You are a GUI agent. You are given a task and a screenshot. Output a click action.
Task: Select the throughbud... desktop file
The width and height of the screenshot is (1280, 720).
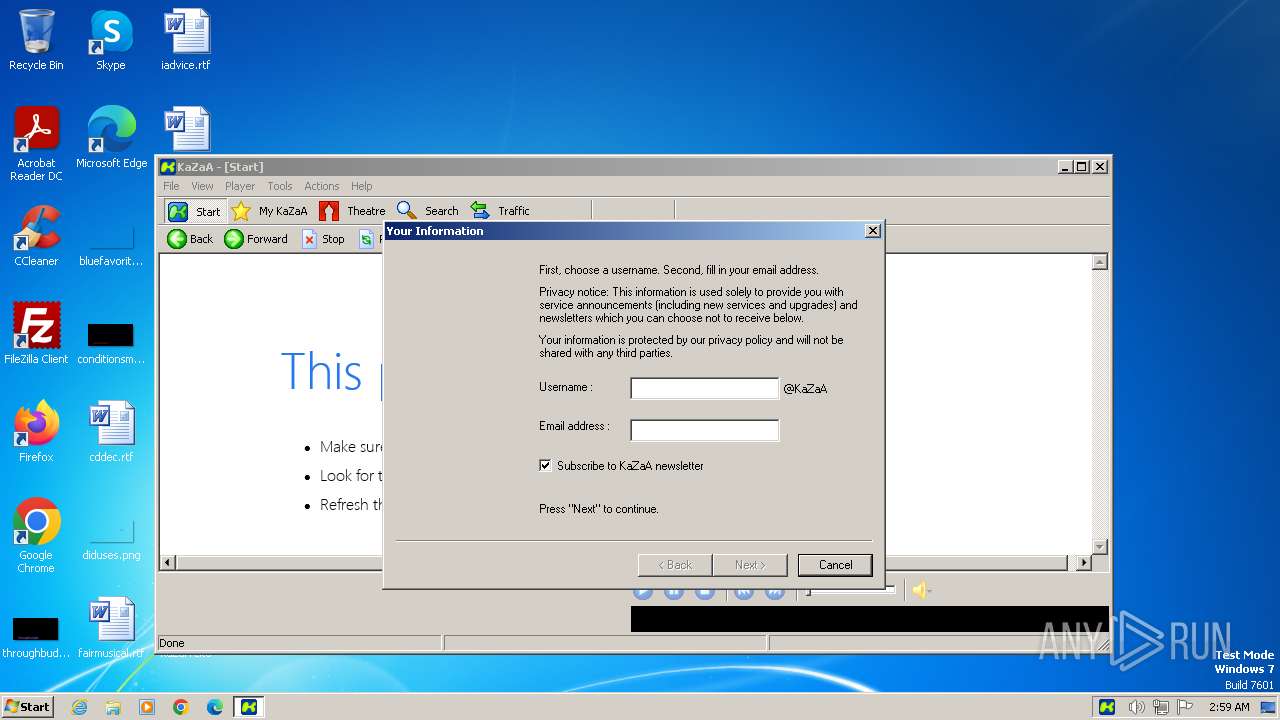pyautogui.click(x=36, y=638)
